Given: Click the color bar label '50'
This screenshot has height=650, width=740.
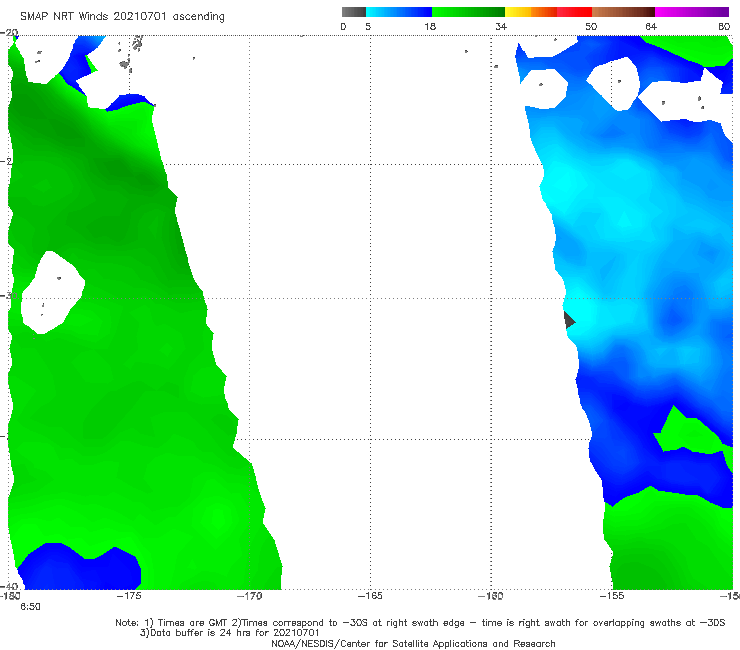Looking at the screenshot, I should [591, 27].
